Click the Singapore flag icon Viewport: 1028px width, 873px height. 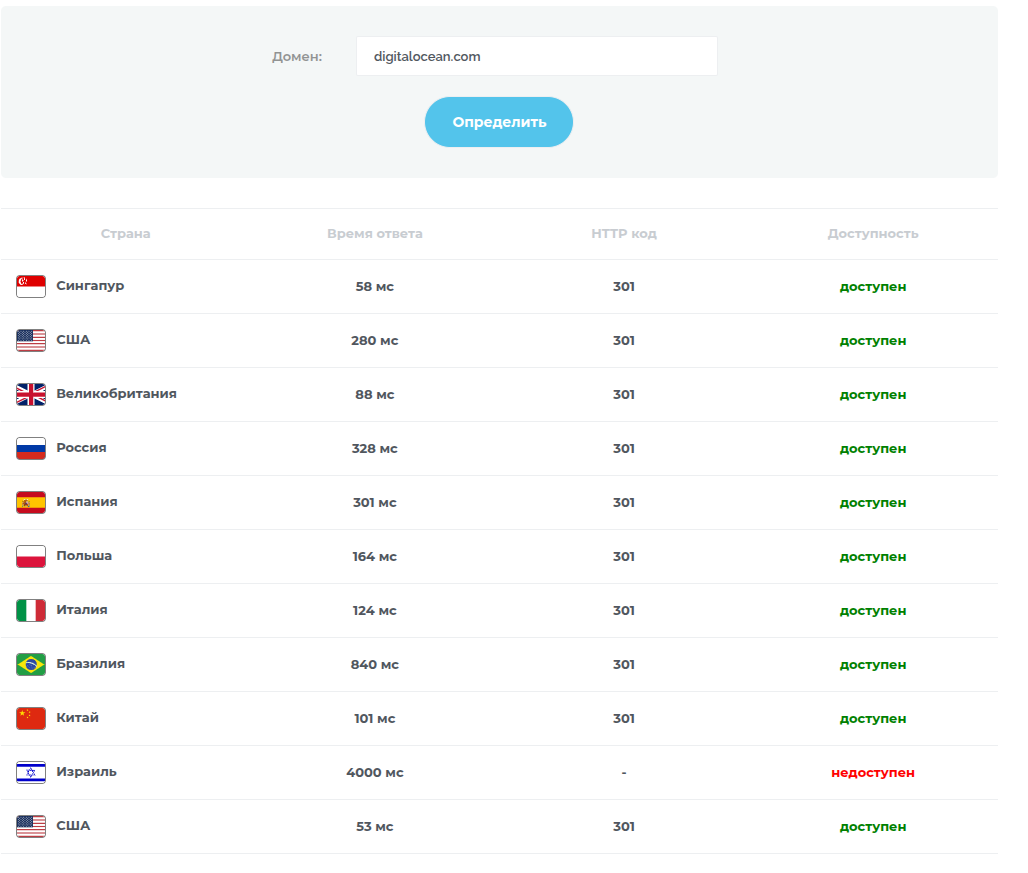(31, 286)
